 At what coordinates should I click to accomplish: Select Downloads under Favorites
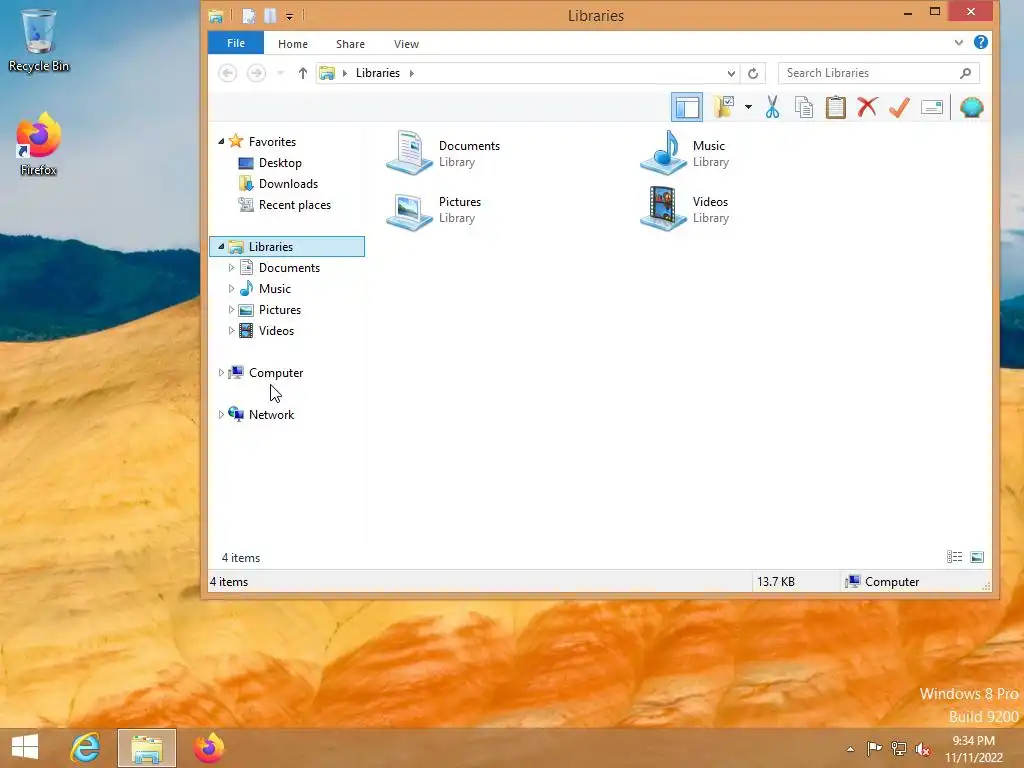click(288, 184)
